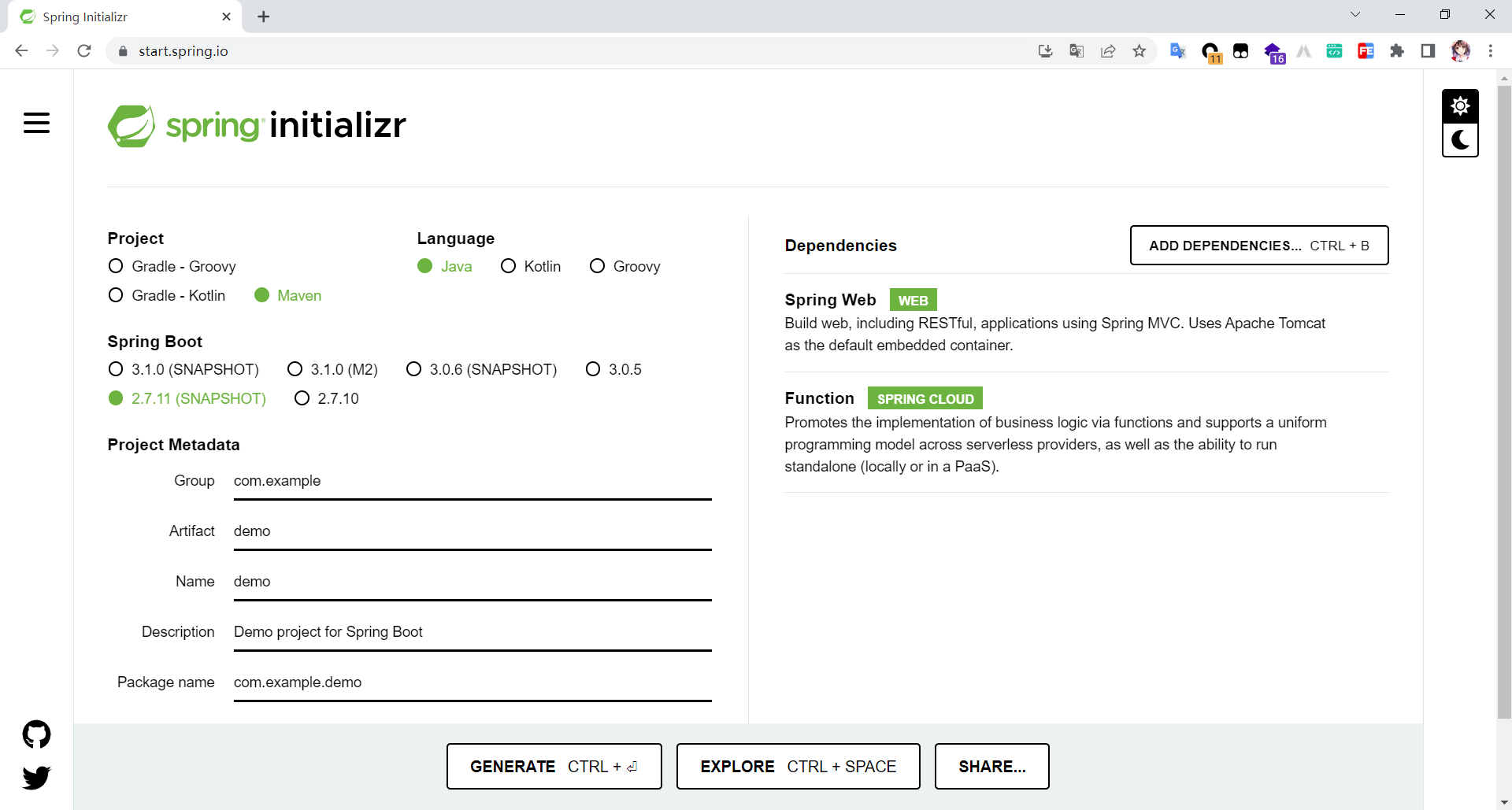Screen dimensions: 1512x810
Task: Select Gradle - Kotlin project type
Action: [166, 295]
